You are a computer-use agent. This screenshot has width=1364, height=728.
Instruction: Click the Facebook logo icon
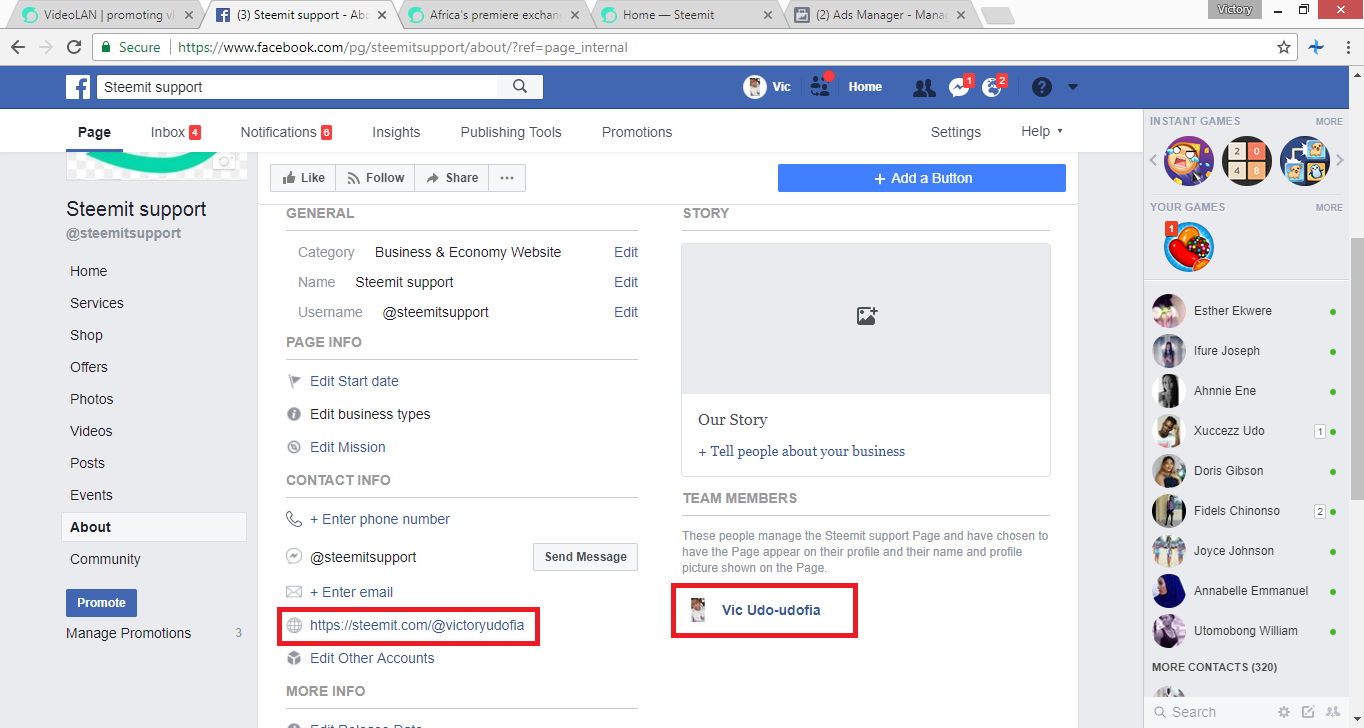(x=79, y=87)
